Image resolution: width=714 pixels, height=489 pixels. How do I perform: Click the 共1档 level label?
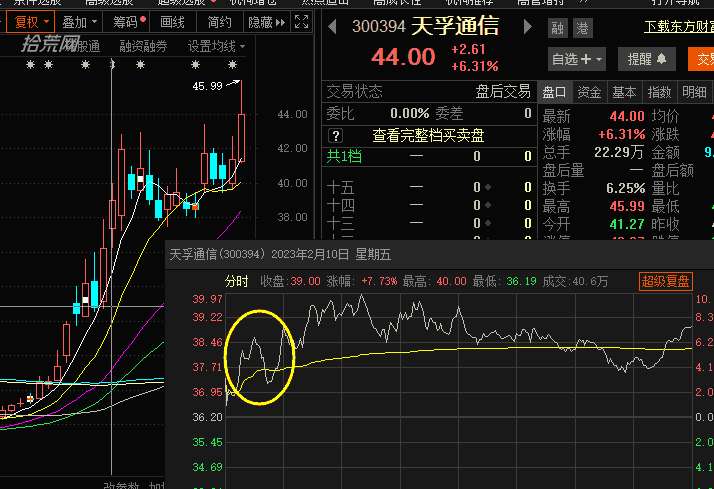(x=344, y=157)
